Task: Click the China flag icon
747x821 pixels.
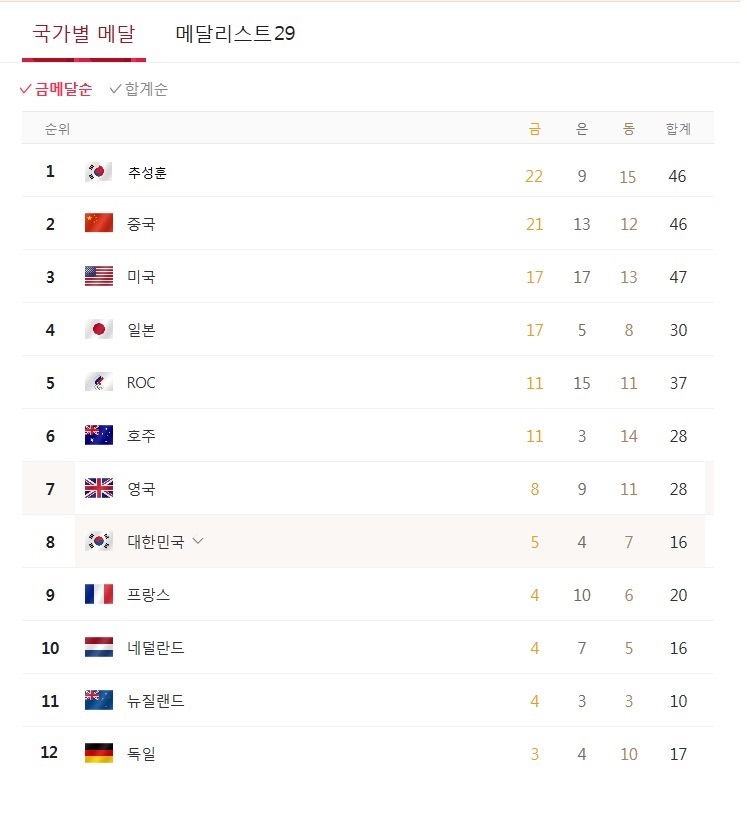Action: (99, 224)
